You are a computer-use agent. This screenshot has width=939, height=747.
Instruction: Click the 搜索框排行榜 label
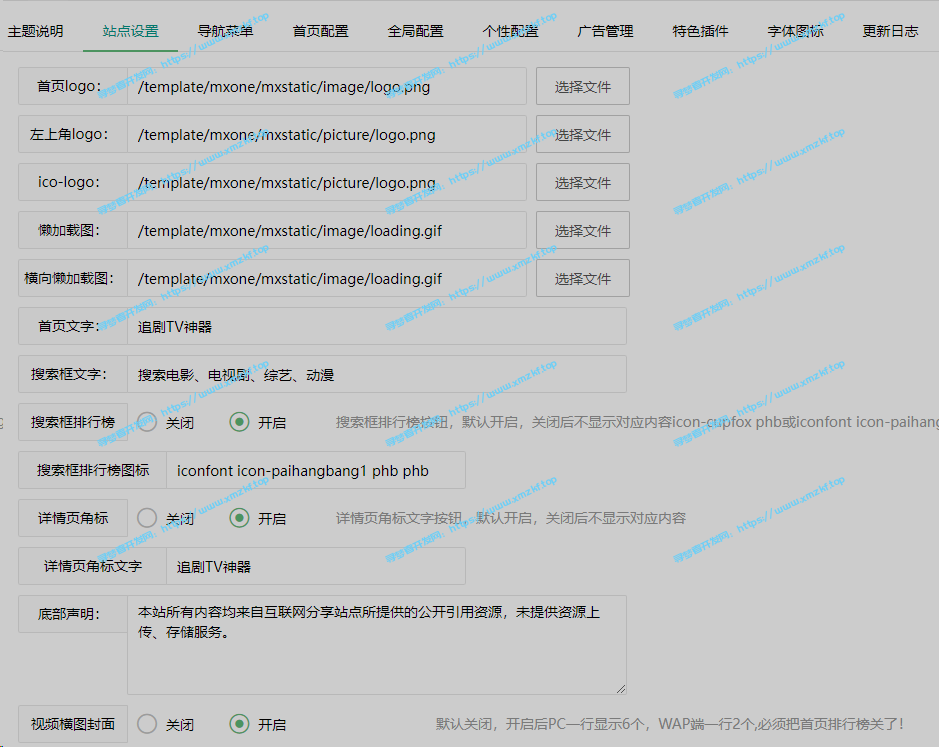tap(72, 422)
